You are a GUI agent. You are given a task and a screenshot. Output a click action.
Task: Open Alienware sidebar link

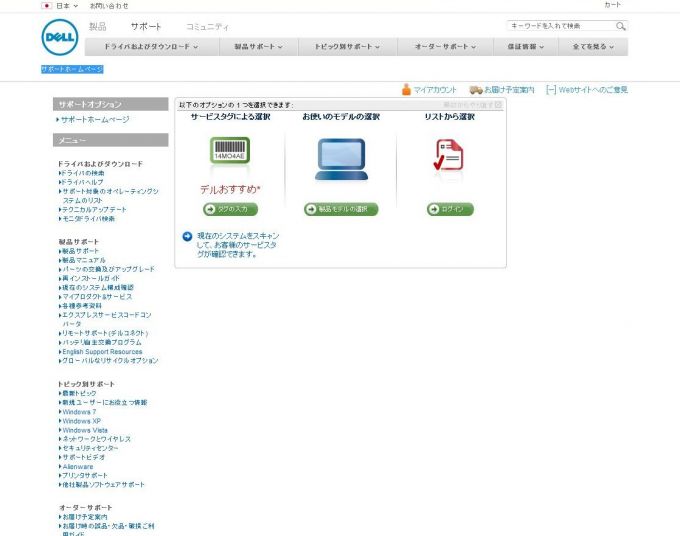(x=78, y=467)
